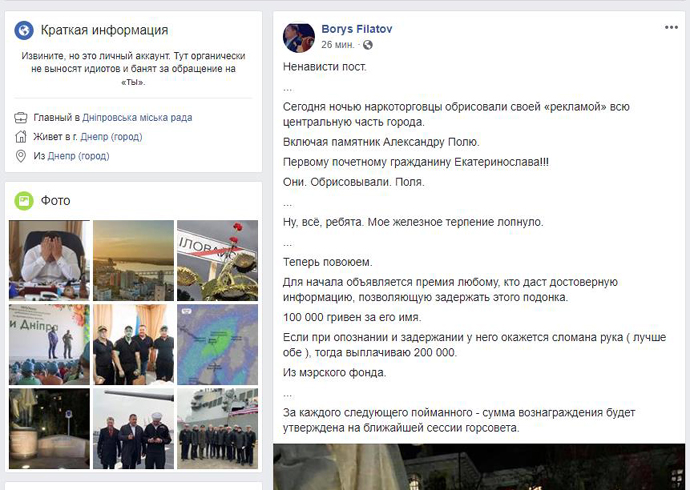Open the post options three-dots menu
The image size is (690, 490).
point(671,27)
